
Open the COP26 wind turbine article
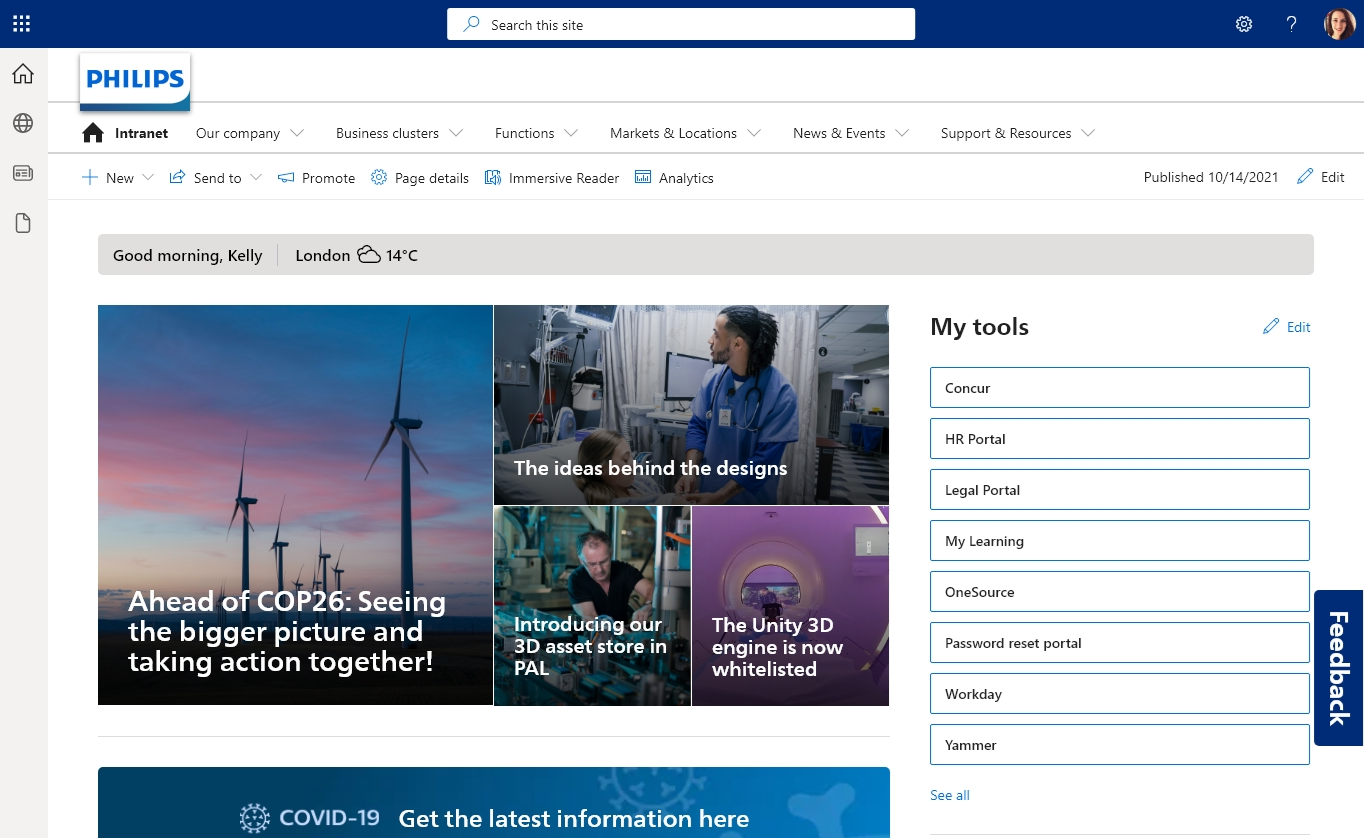click(x=295, y=505)
